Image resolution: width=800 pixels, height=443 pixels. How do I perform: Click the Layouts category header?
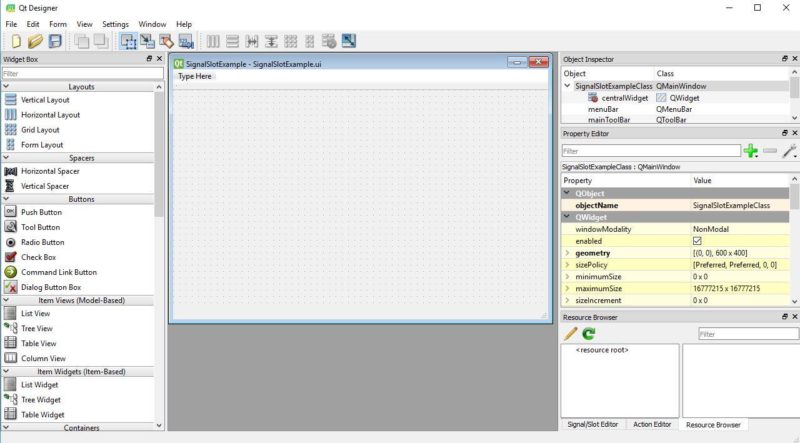coord(81,87)
